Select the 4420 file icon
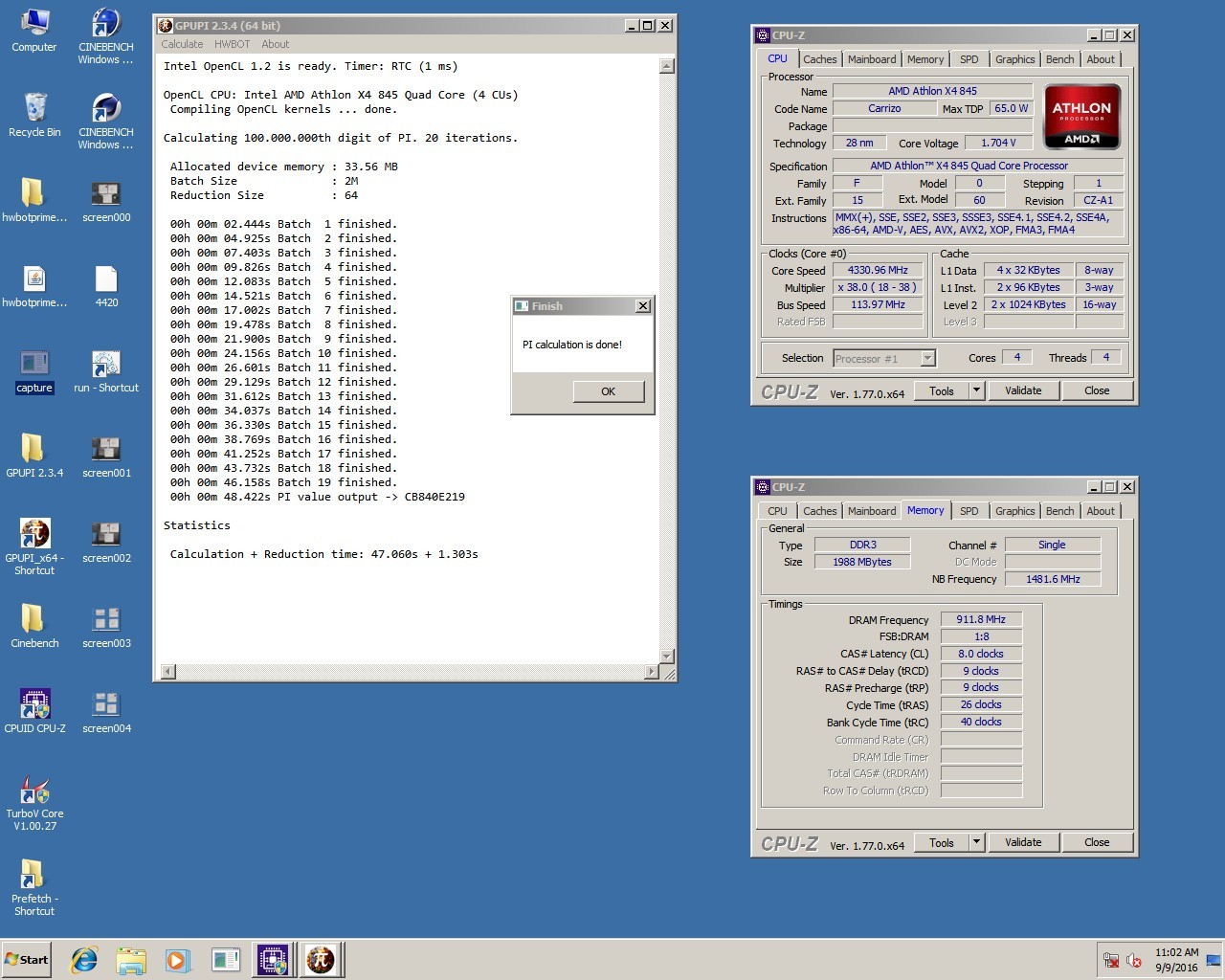Screen dimensions: 1225x980 [x=106, y=285]
